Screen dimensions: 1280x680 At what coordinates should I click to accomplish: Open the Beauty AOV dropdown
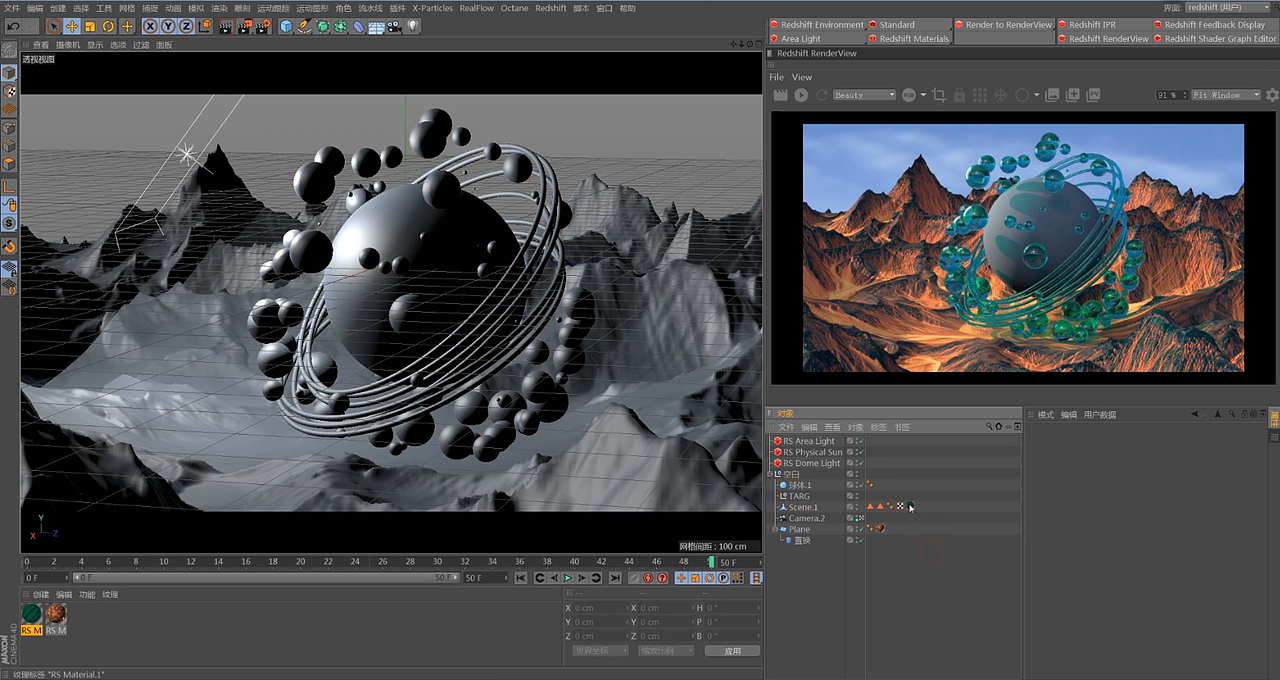point(864,95)
